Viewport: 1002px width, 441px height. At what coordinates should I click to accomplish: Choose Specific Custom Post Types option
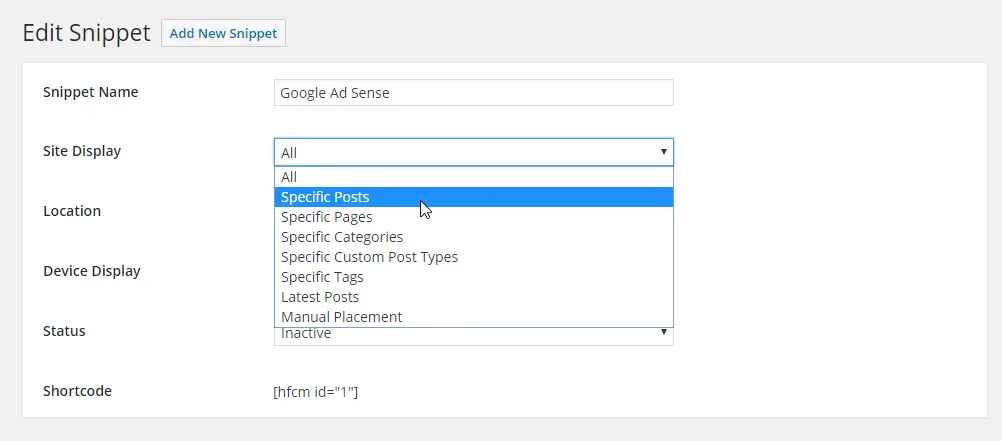coord(474,257)
